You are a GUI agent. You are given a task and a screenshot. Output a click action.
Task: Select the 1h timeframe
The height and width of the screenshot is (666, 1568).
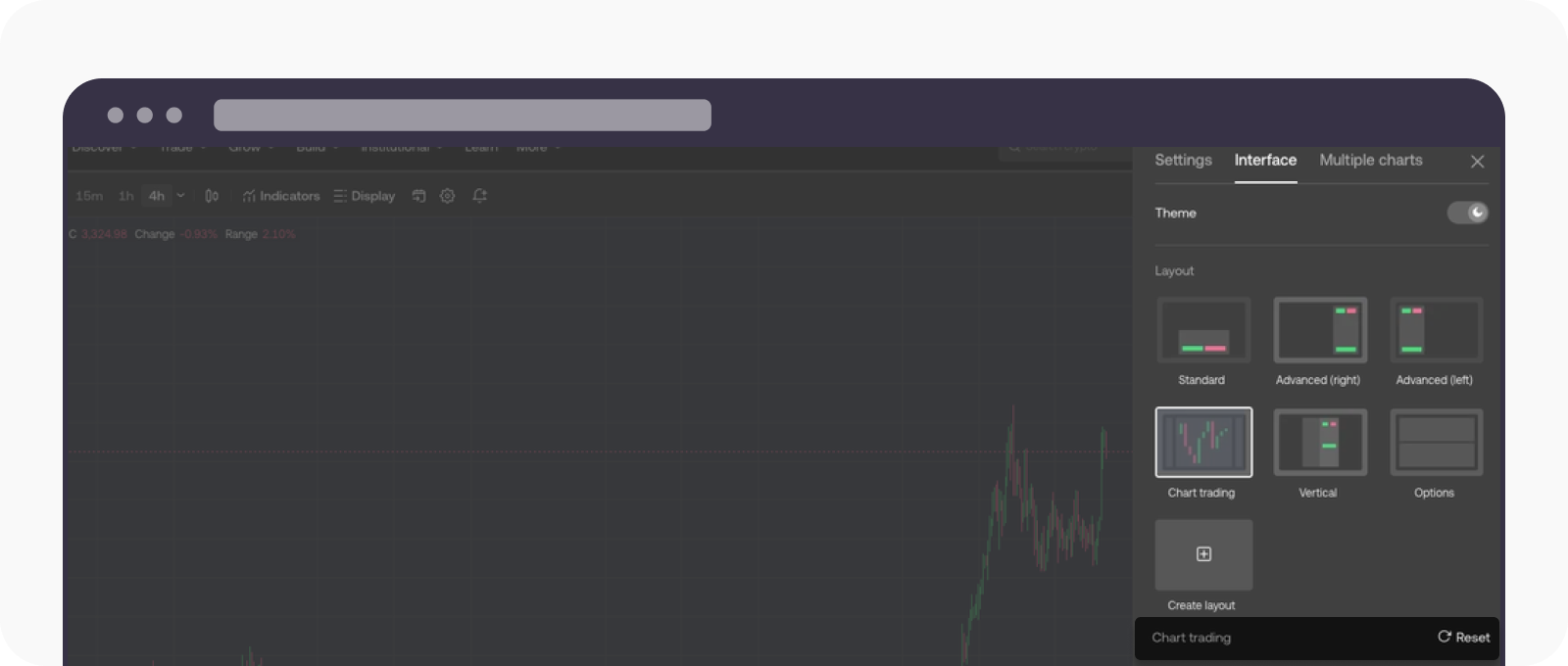click(126, 196)
